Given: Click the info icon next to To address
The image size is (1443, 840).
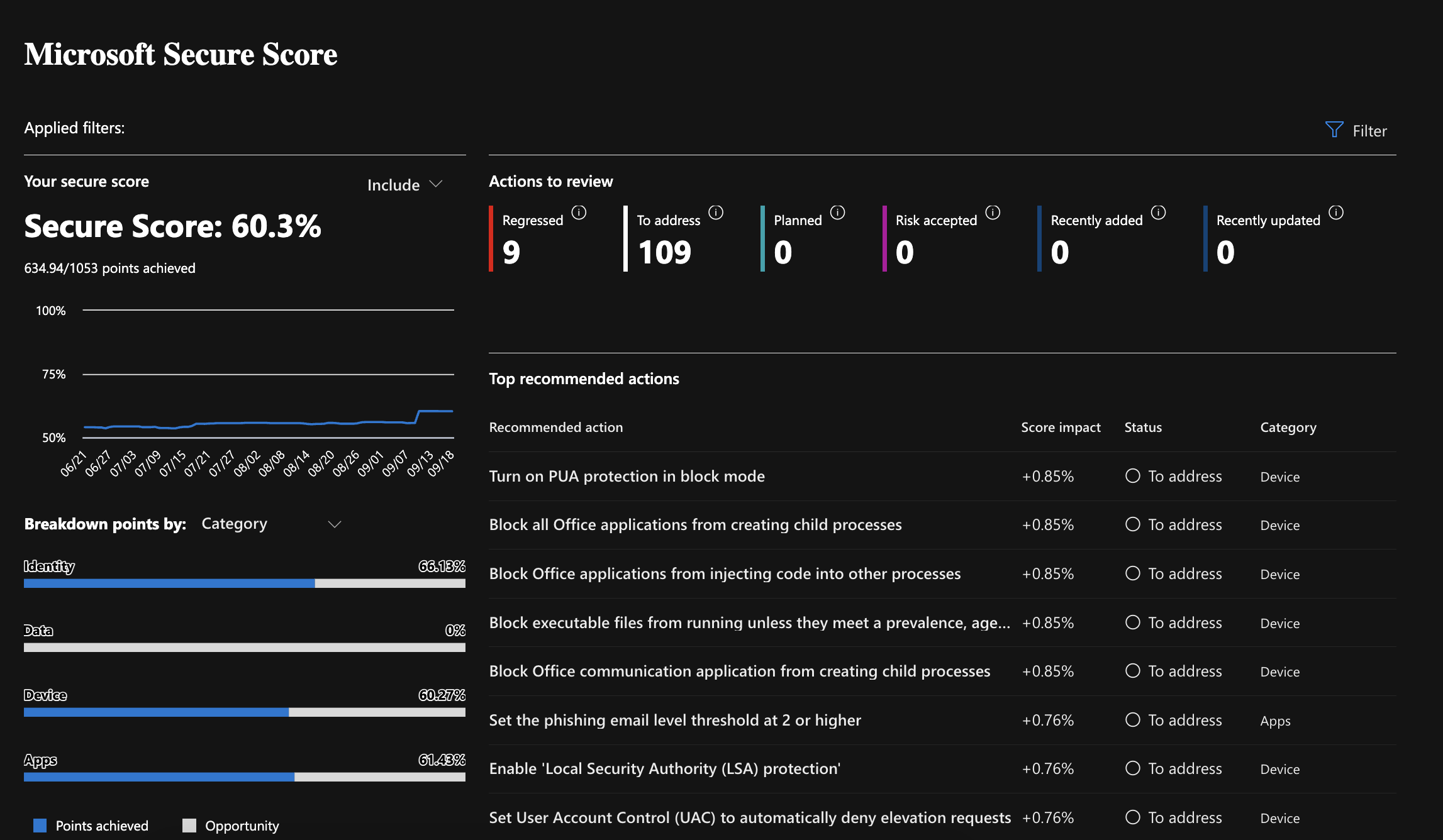Looking at the screenshot, I should [x=716, y=213].
